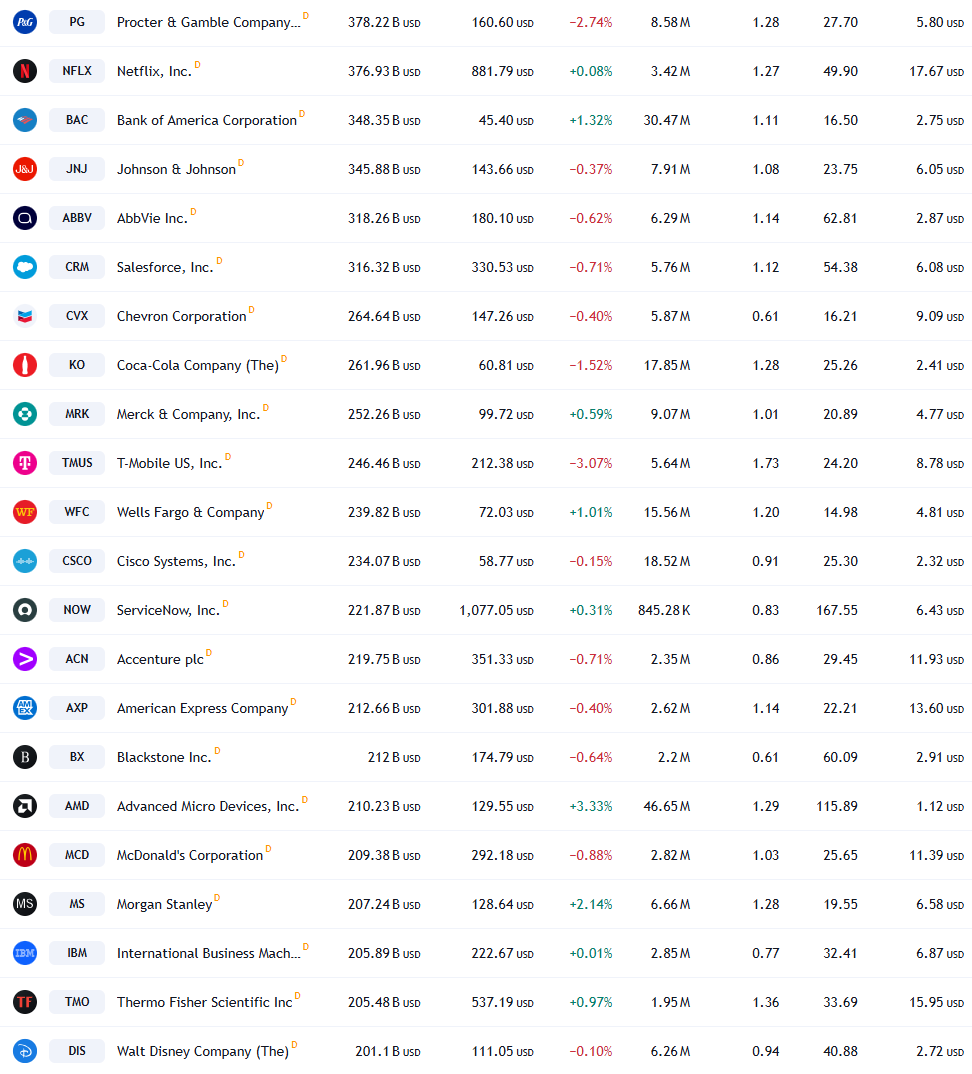Click the 17.67 USD EPS value
972x1074 pixels.
[936, 71]
